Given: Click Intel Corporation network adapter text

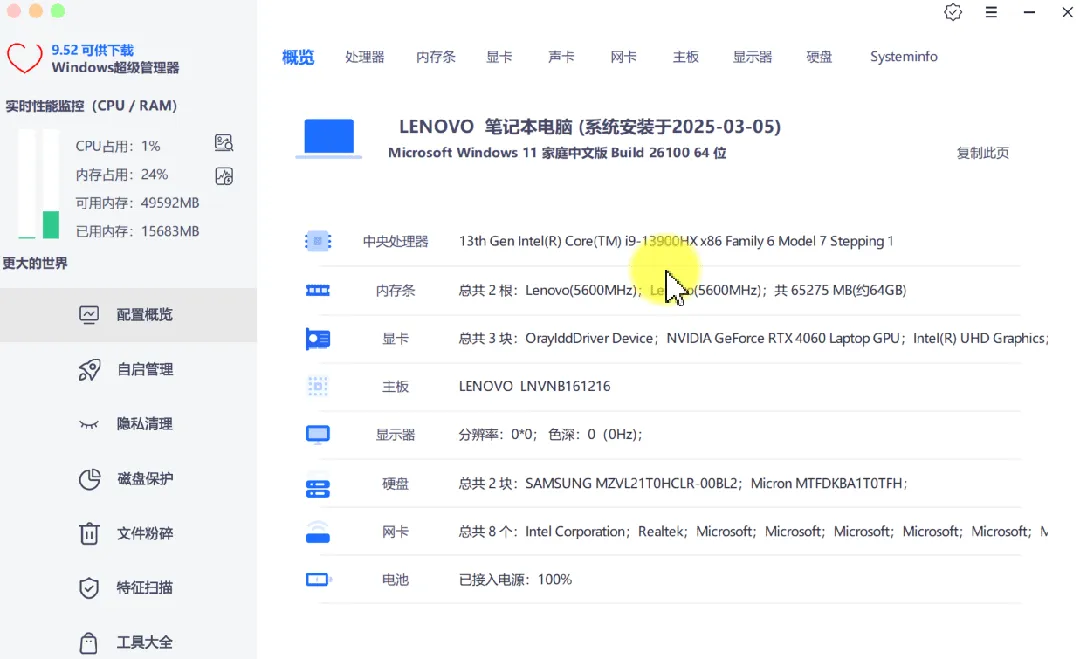Looking at the screenshot, I should pyautogui.click(x=575, y=532).
